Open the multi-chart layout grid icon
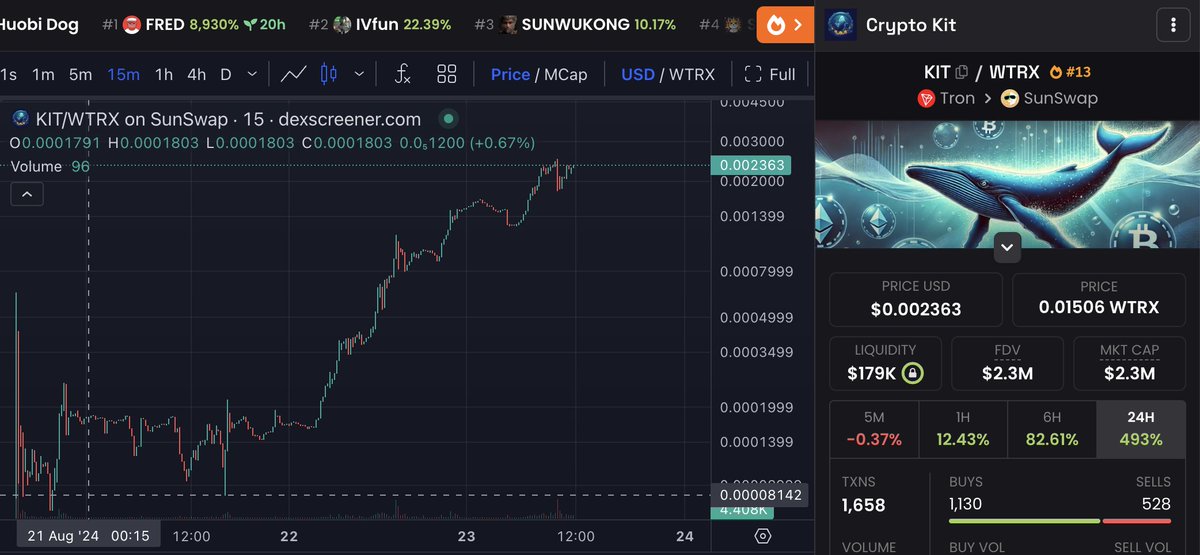The height and width of the screenshot is (555, 1200). pos(447,74)
